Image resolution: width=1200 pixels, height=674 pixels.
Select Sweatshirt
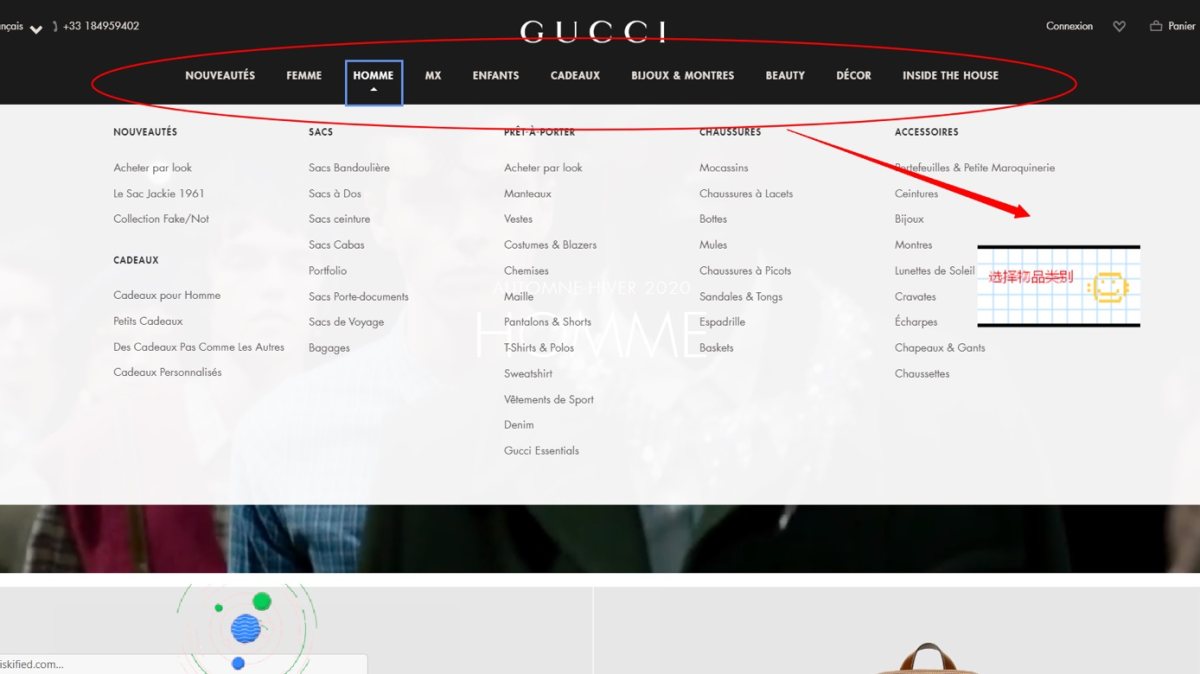pos(528,374)
